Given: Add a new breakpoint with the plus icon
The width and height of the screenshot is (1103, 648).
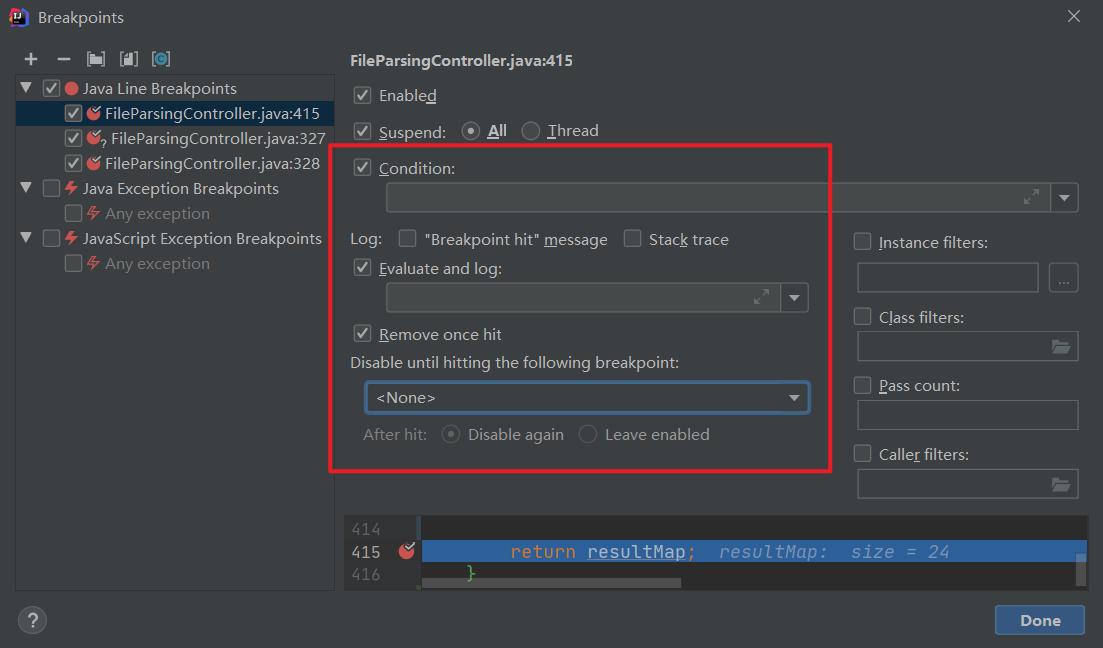Looking at the screenshot, I should click(x=31, y=59).
